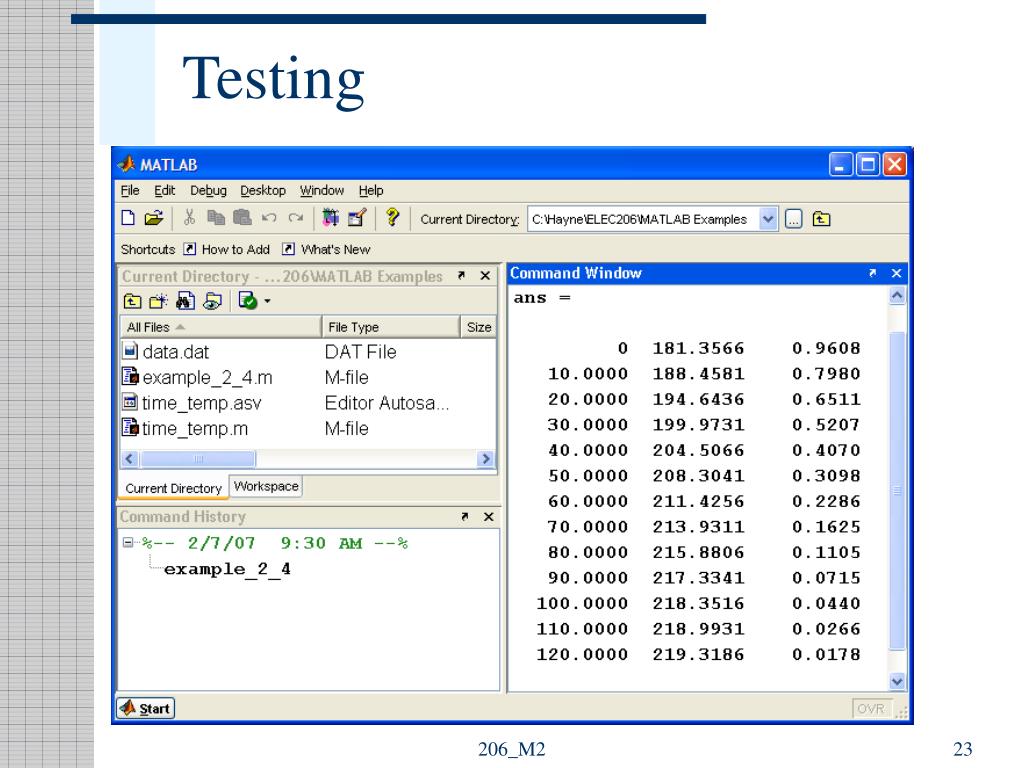
Task: Click example_2_4 in Command History
Action: coord(227,569)
